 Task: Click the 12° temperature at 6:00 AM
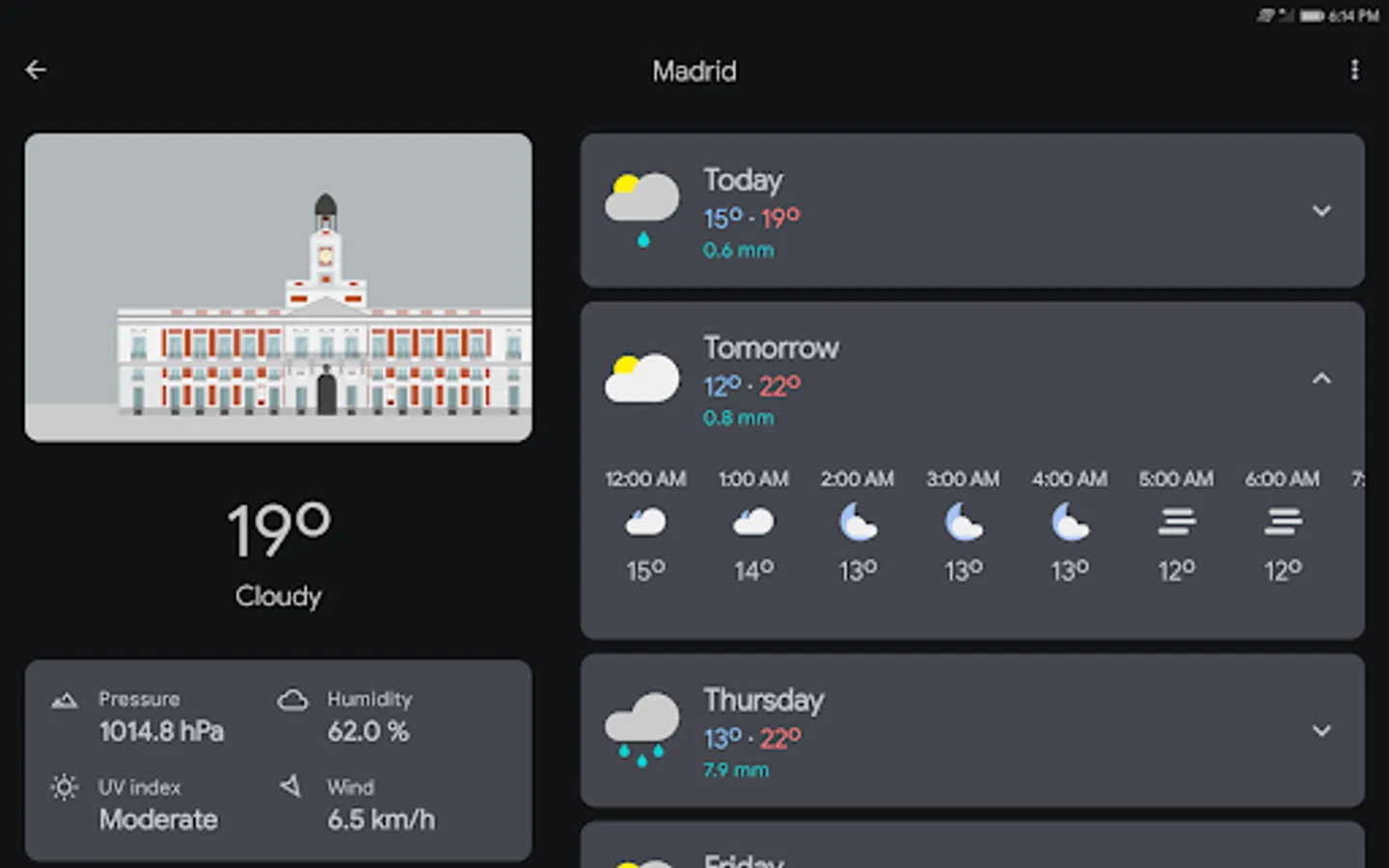point(1283,571)
